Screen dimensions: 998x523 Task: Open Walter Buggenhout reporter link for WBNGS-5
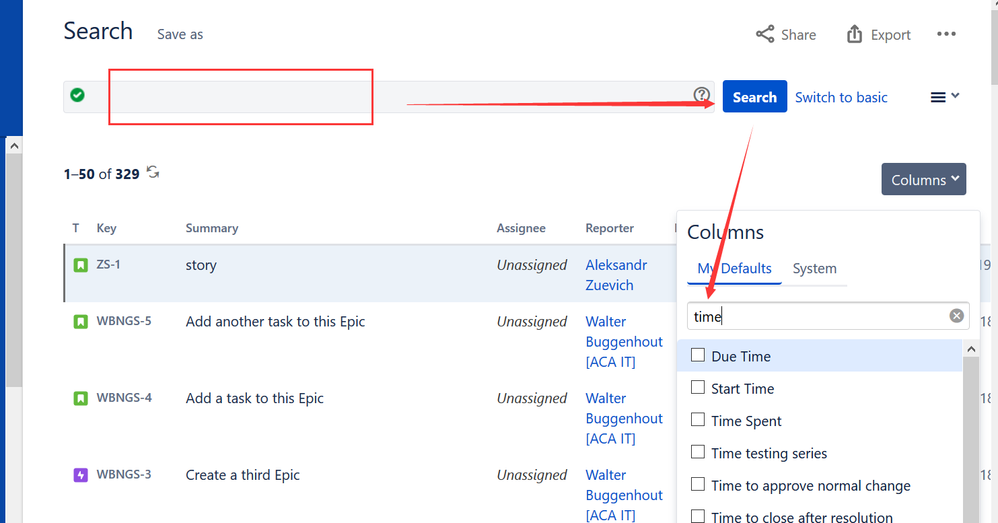click(x=624, y=342)
